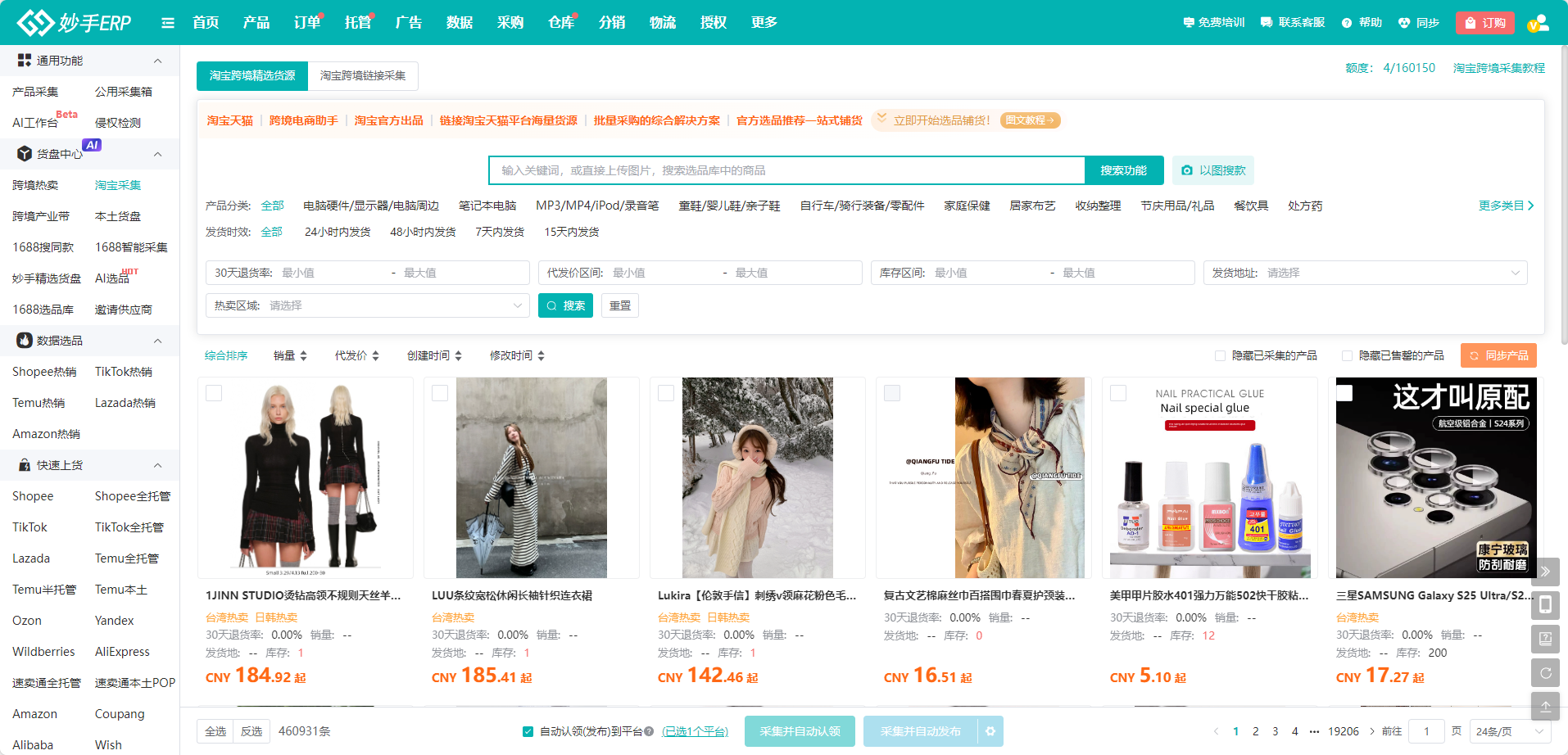This screenshot has width=1568, height=755.
Task: Expand 更多类目 categories
Action: click(x=1506, y=206)
